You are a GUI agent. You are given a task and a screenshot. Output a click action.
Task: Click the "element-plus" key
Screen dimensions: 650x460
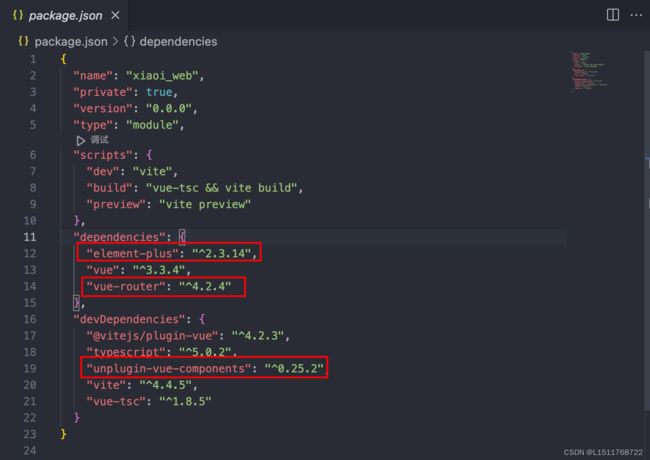pyautogui.click(x=133, y=253)
